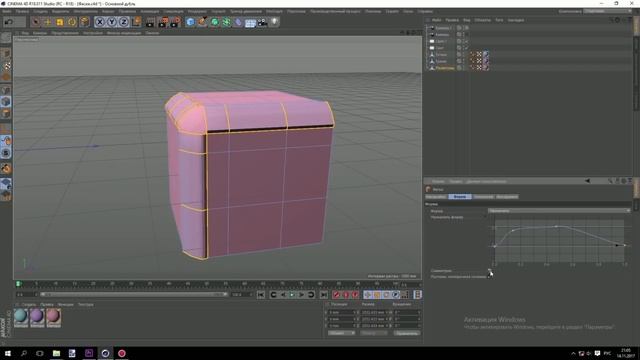Toggle visibility dots for the selected object row

point(464,67)
